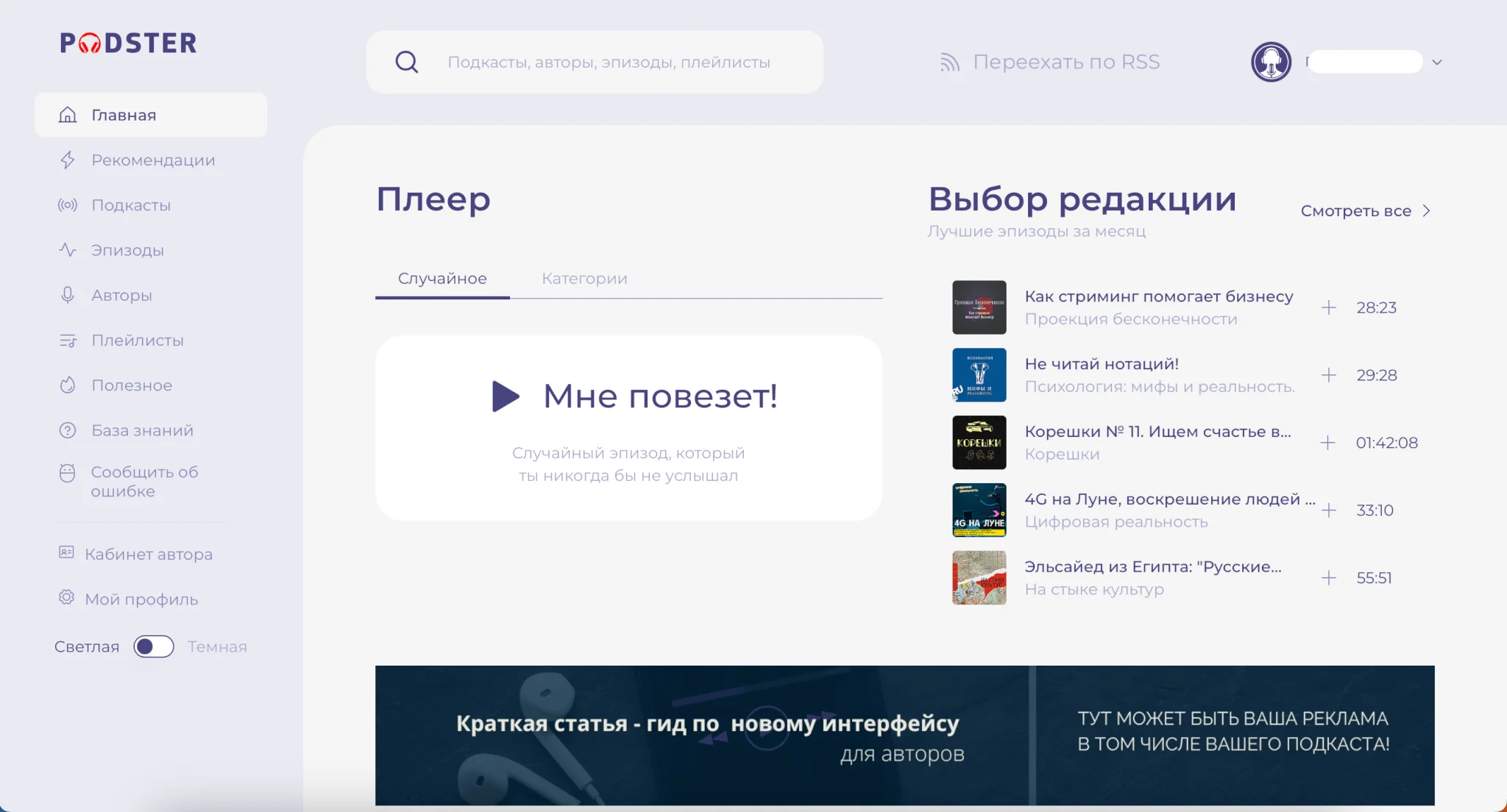
Task: Click the Плейлисты sidebar icon
Action: (68, 341)
